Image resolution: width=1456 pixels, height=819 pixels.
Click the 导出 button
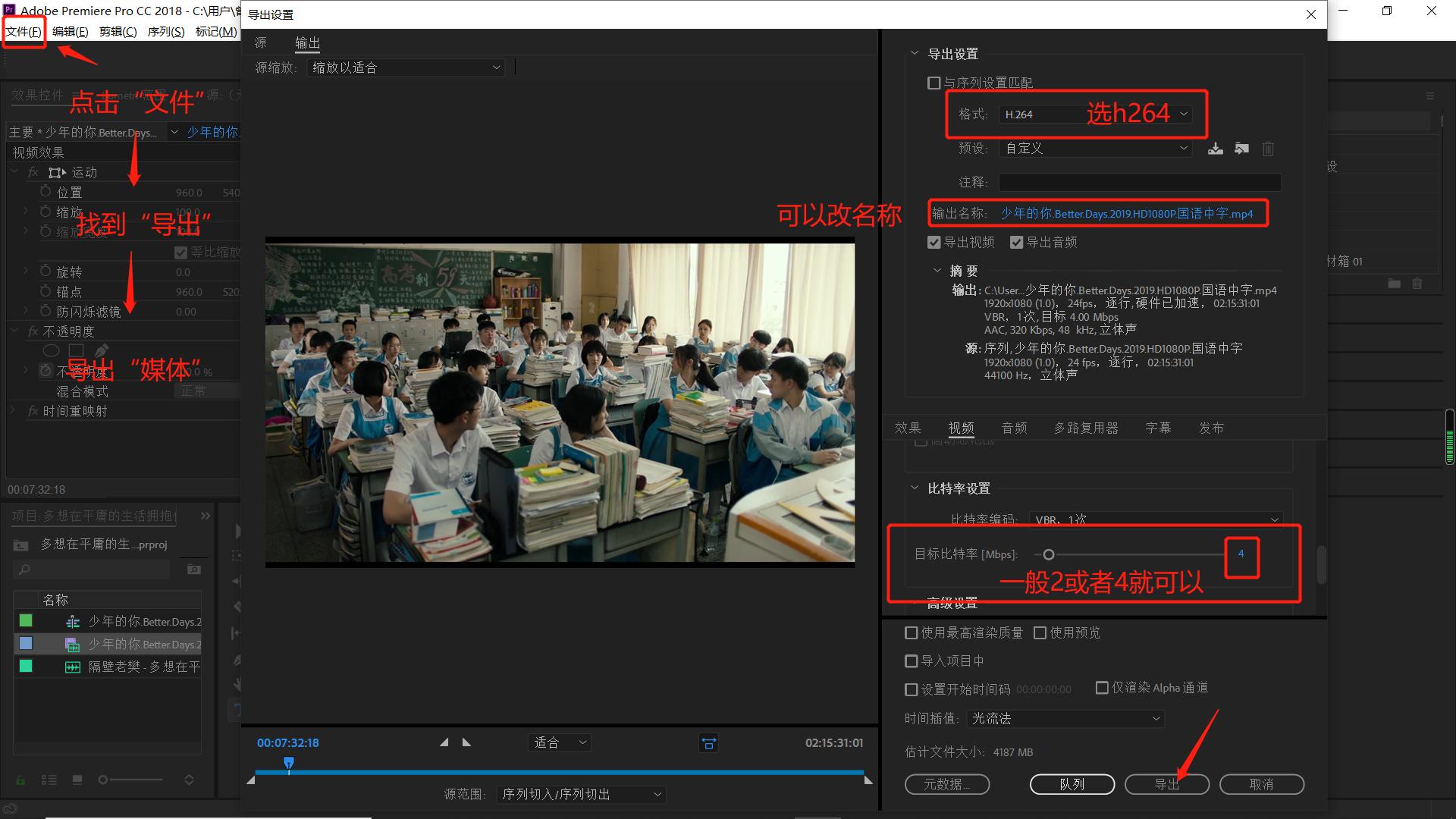(1166, 784)
